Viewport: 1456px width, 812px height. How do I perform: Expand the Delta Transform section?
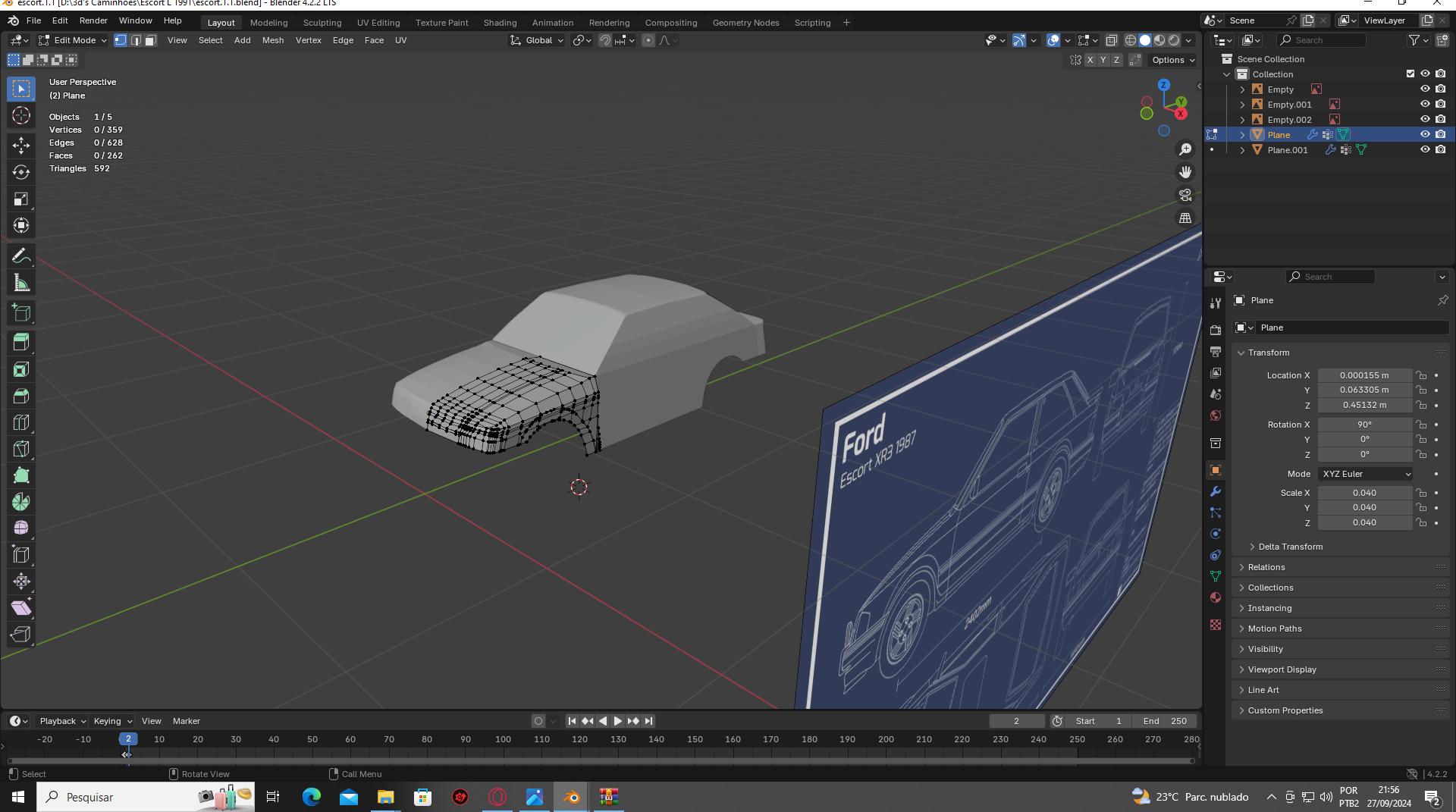pyautogui.click(x=1290, y=547)
